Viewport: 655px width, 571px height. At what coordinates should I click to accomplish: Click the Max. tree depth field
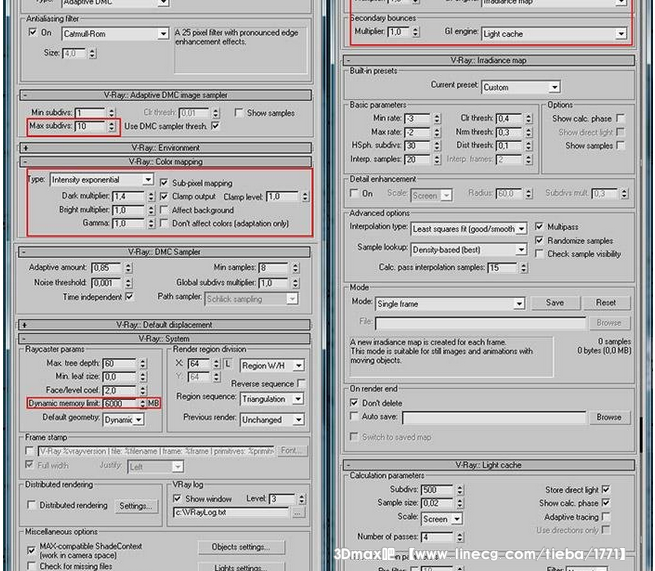(x=120, y=363)
